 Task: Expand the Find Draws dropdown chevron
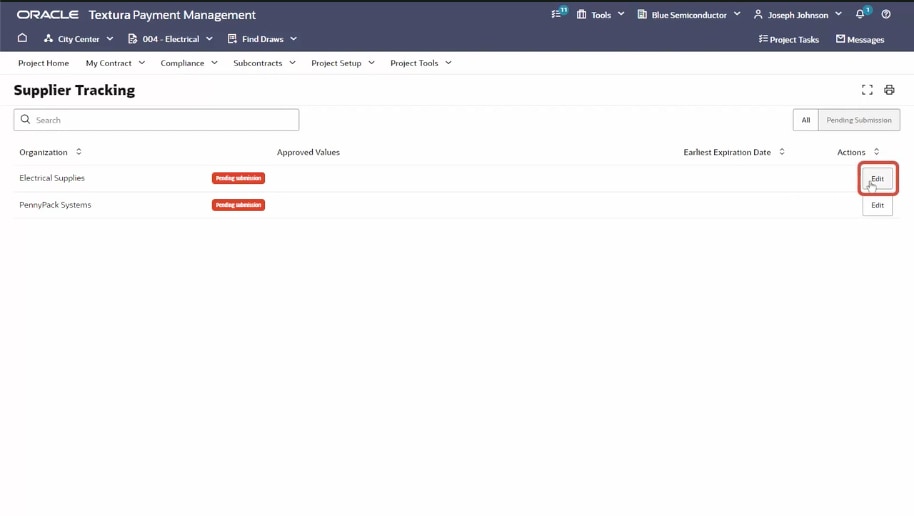click(293, 38)
